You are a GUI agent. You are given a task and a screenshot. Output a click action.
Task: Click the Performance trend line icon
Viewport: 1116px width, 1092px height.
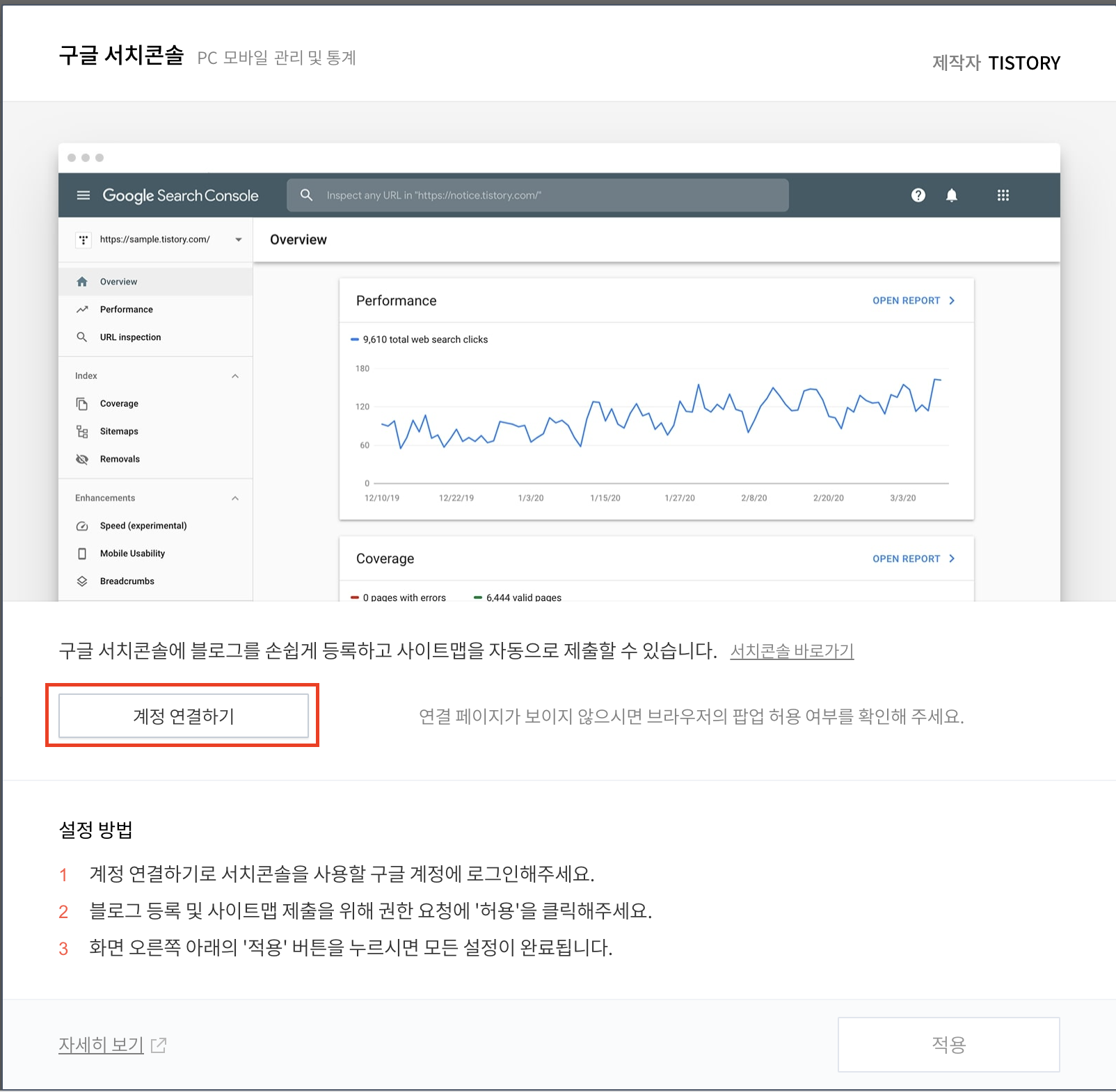click(x=82, y=310)
